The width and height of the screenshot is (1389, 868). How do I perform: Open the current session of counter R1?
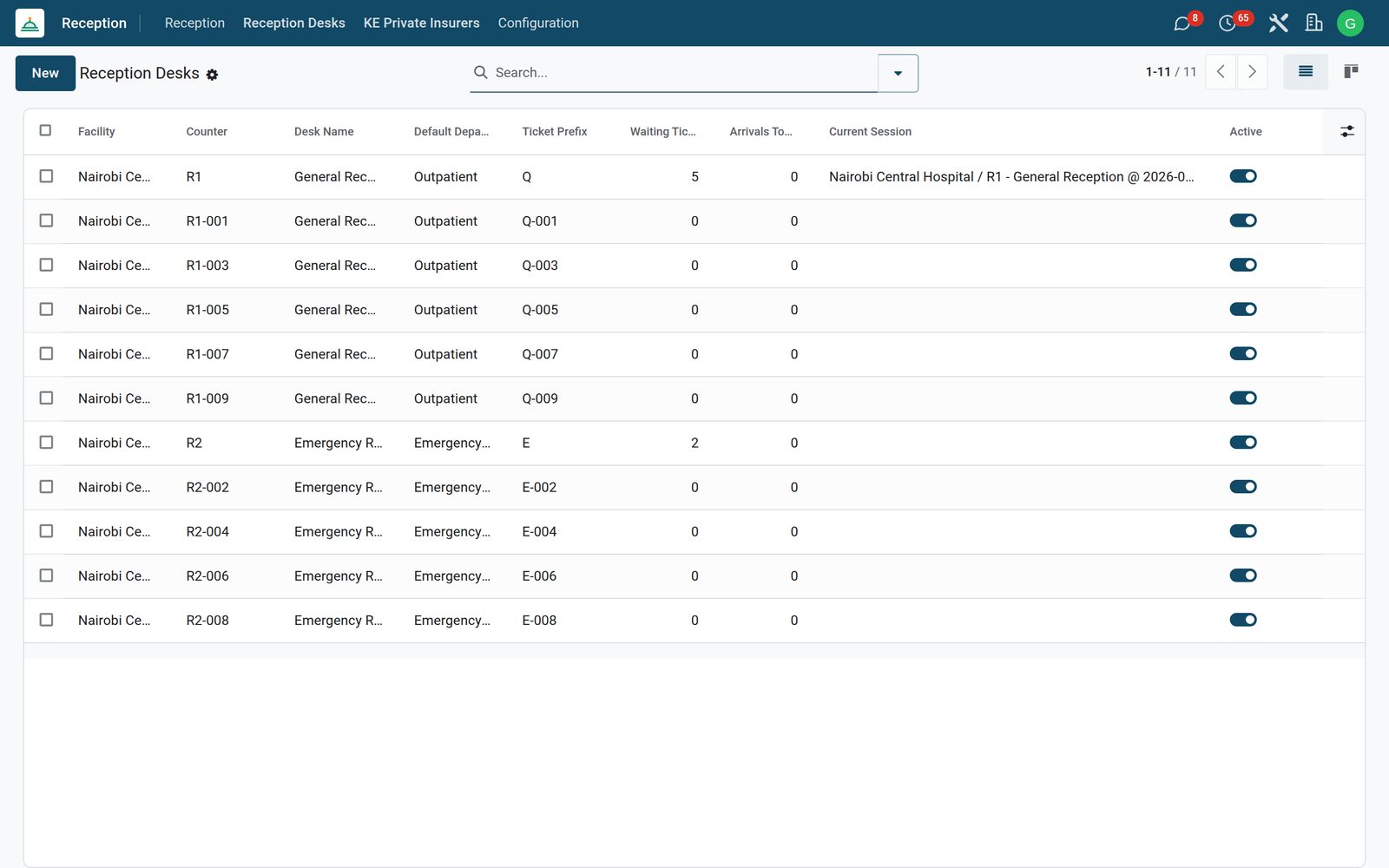click(x=1011, y=177)
